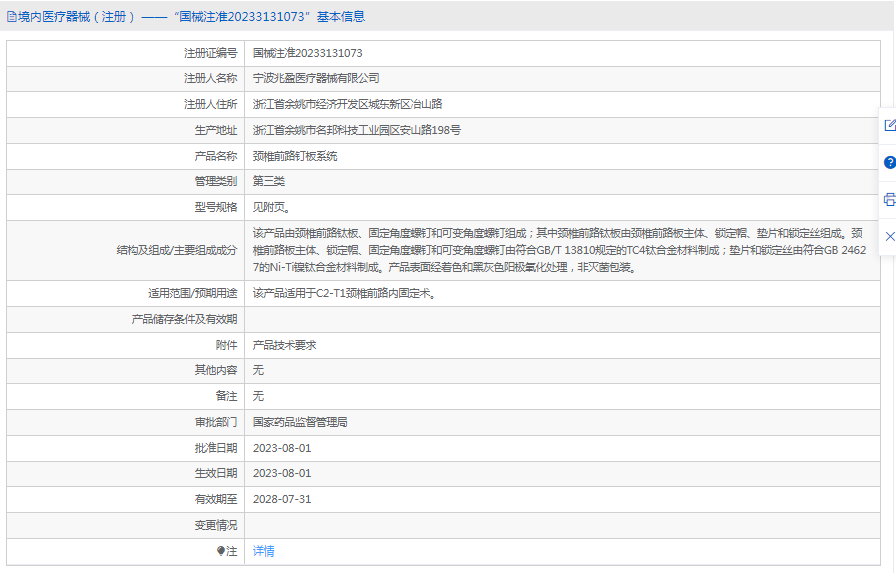Click the 生效日期 row label
This screenshot has width=896, height=573.
[x=215, y=474]
